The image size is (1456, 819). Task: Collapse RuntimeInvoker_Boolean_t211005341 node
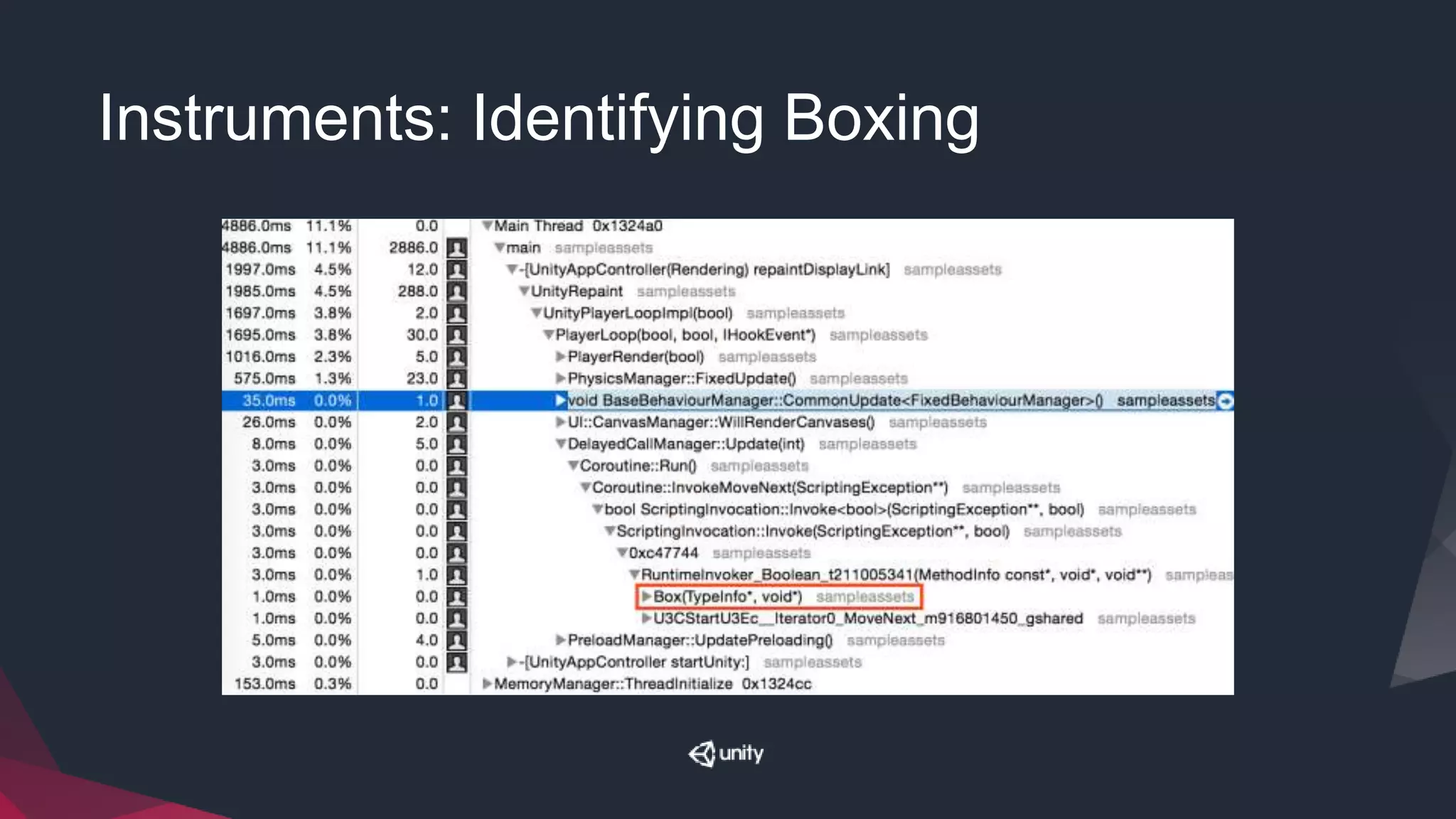click(634, 575)
